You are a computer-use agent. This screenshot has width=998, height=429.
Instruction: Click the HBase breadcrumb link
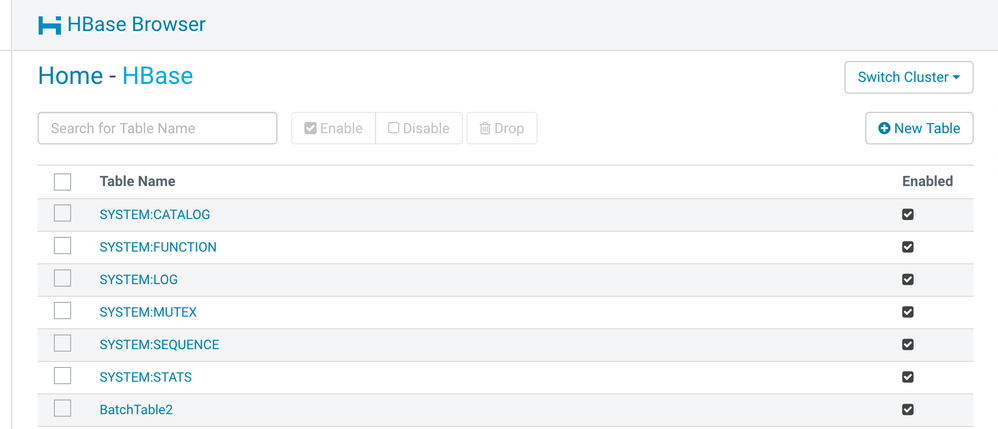click(157, 76)
